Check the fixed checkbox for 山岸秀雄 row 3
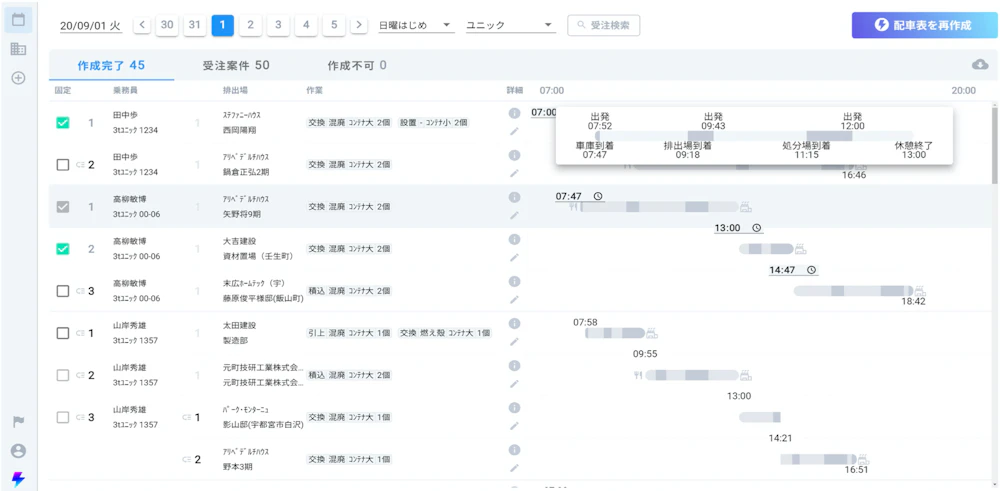Image resolution: width=1000 pixels, height=491 pixels. [62, 417]
